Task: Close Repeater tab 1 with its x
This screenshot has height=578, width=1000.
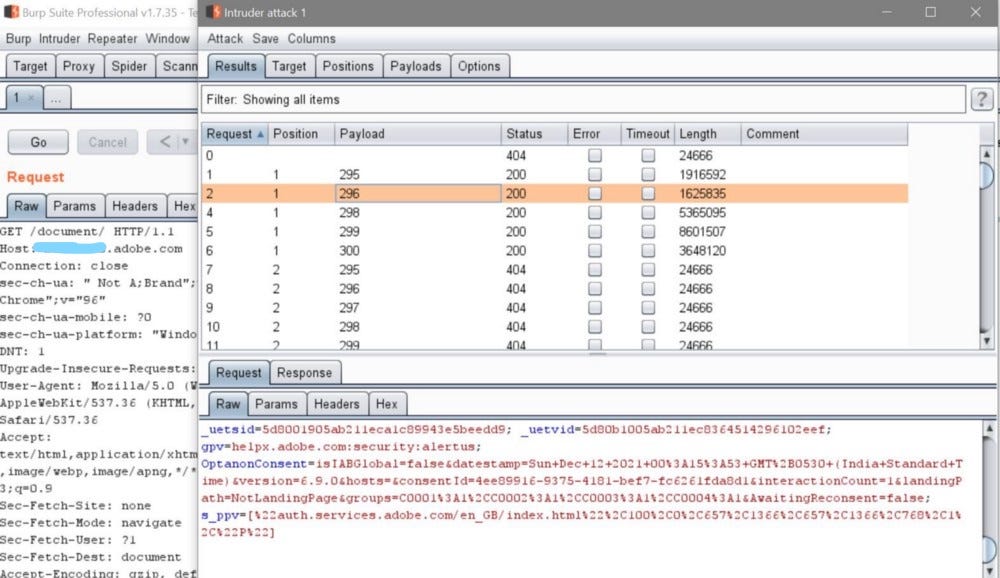Action: 31,98
